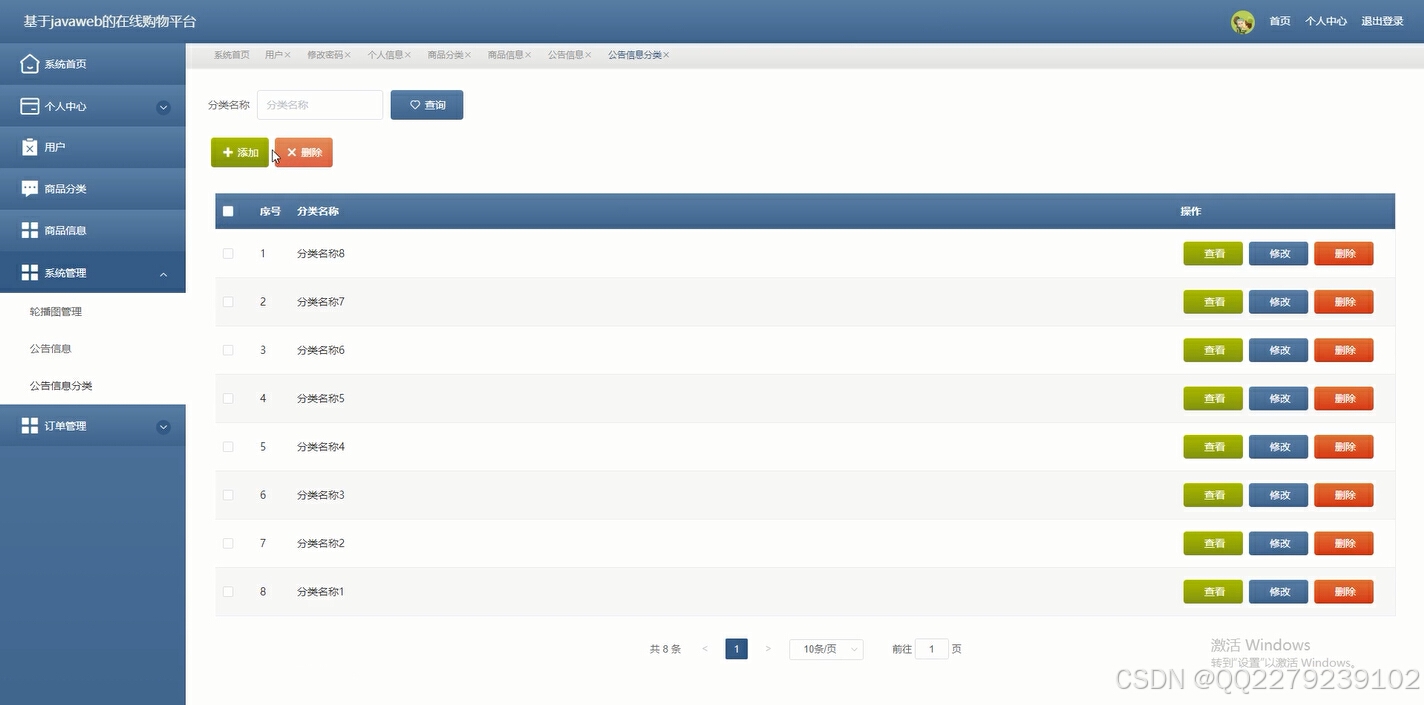Image resolution: width=1424 pixels, height=705 pixels.
Task: Toggle the select-all checkbox in table header
Action: 228,211
